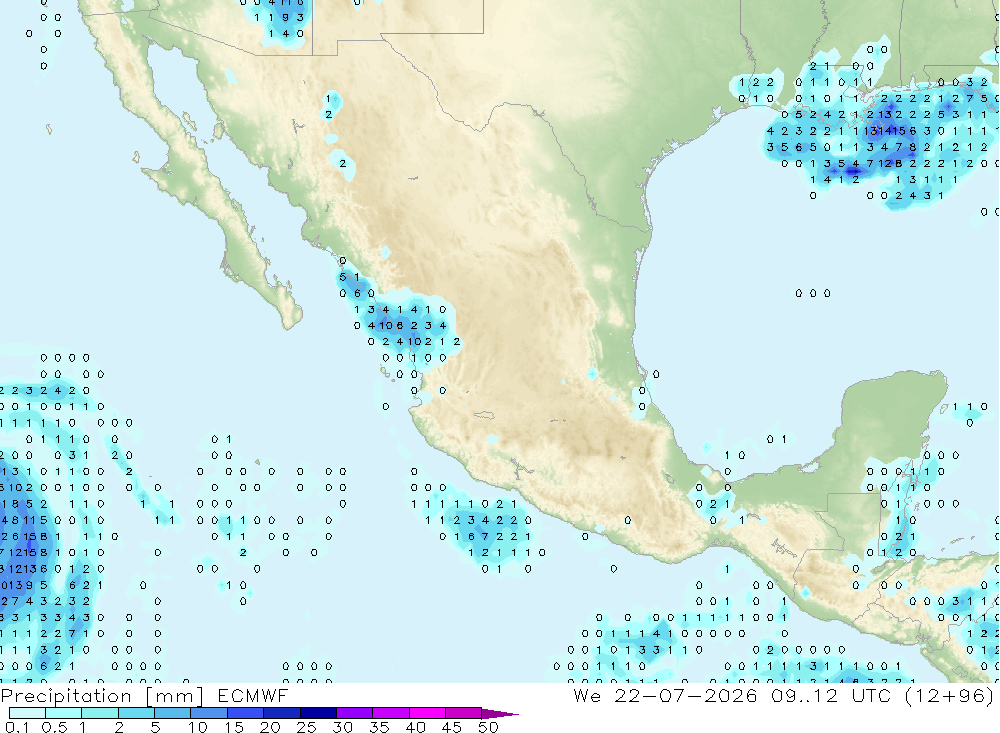Click the legend label '0.1'
This screenshot has width=1000, height=733.
17,727
